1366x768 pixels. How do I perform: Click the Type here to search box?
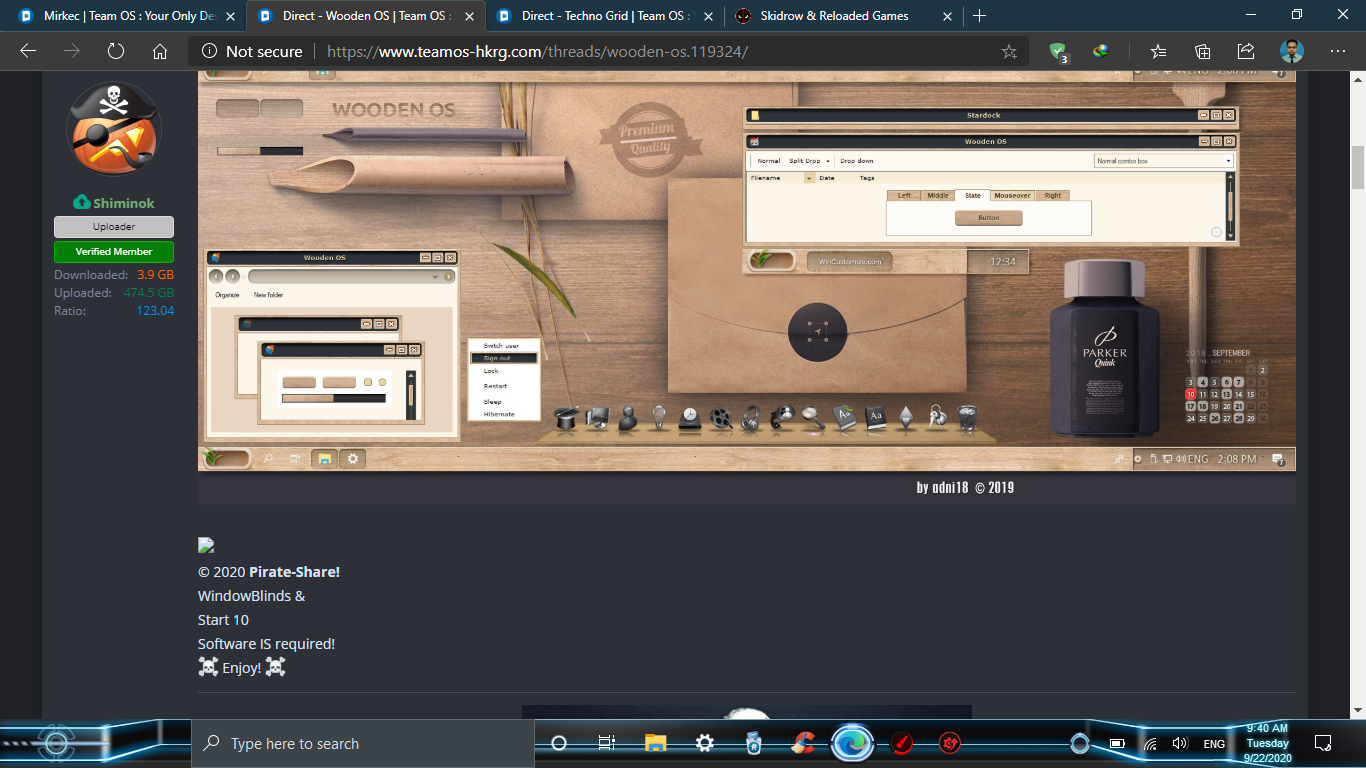click(363, 744)
